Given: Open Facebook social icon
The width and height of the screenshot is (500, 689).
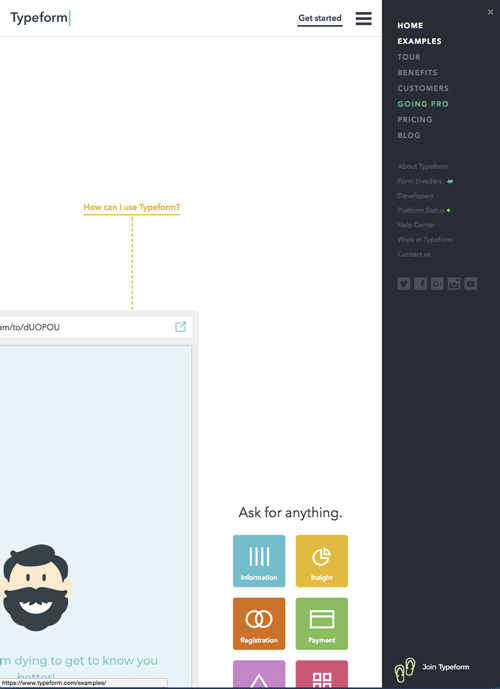Looking at the screenshot, I should pos(420,284).
